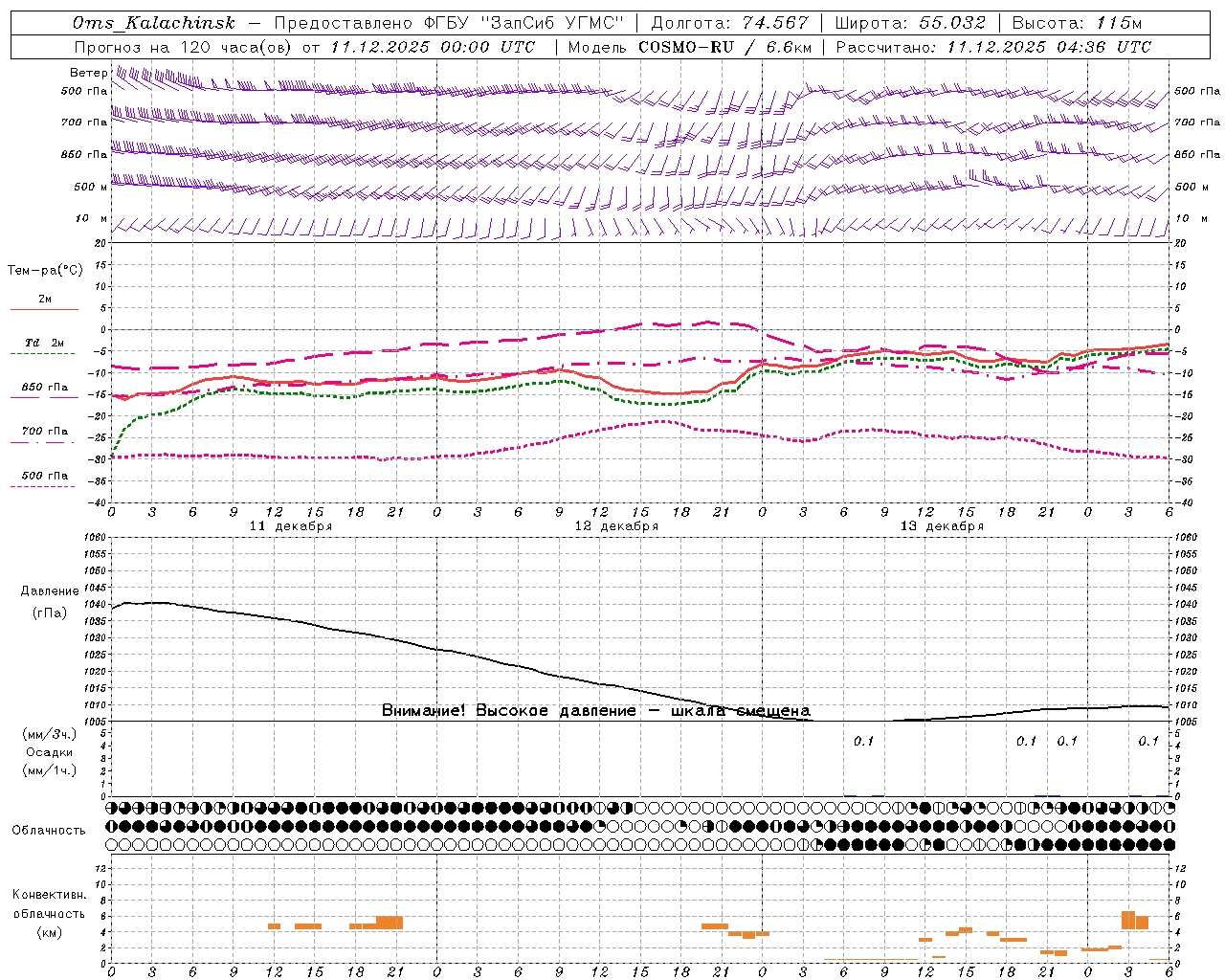
Task: Click the 850 гПа temperature legend entry
Action: (45, 388)
